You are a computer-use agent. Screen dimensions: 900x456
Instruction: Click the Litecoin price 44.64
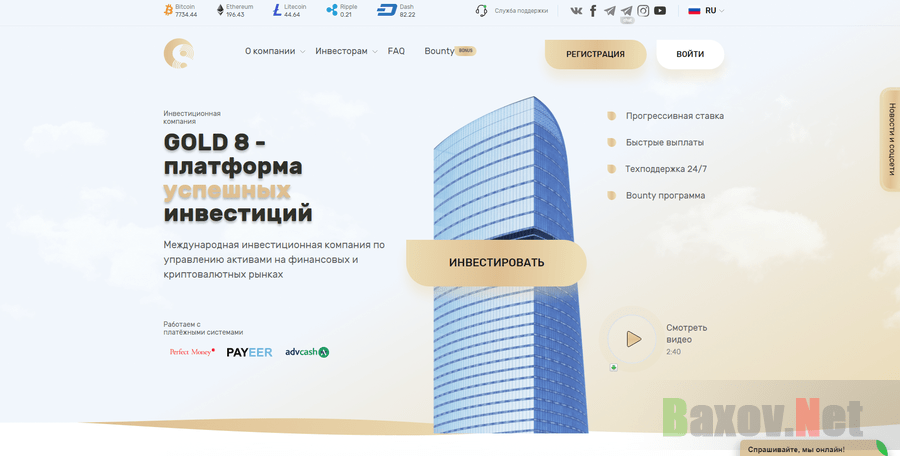[292, 14]
